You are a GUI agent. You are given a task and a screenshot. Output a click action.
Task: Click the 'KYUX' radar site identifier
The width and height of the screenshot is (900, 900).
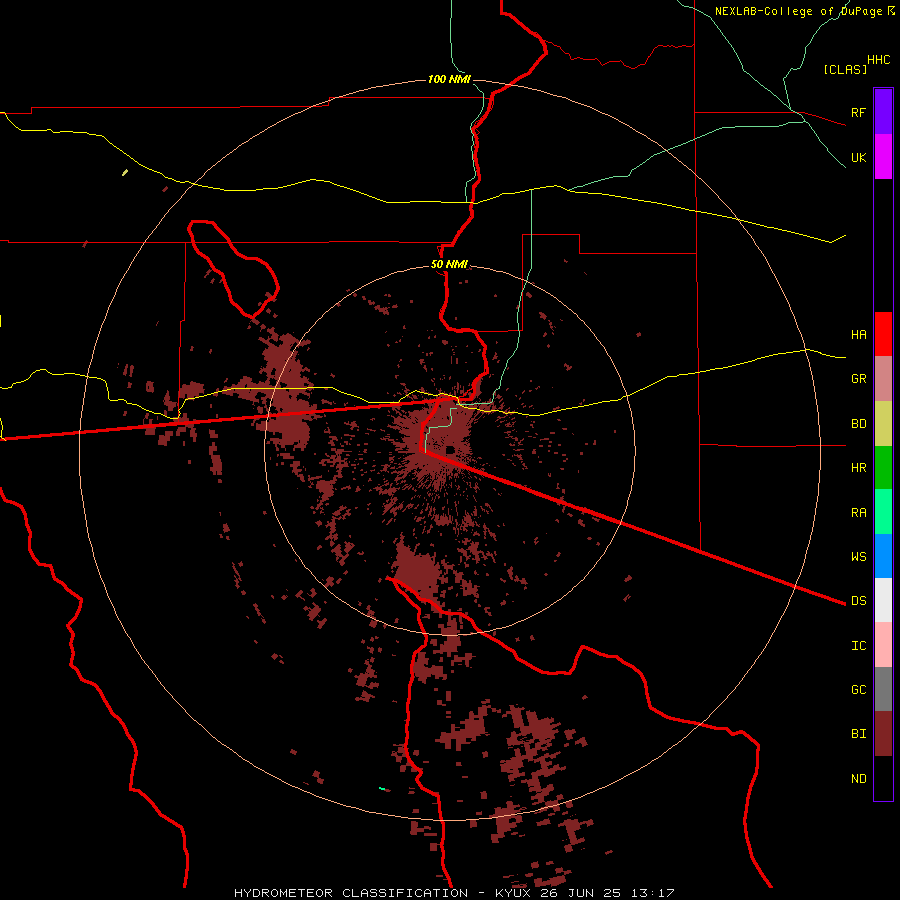(x=514, y=893)
